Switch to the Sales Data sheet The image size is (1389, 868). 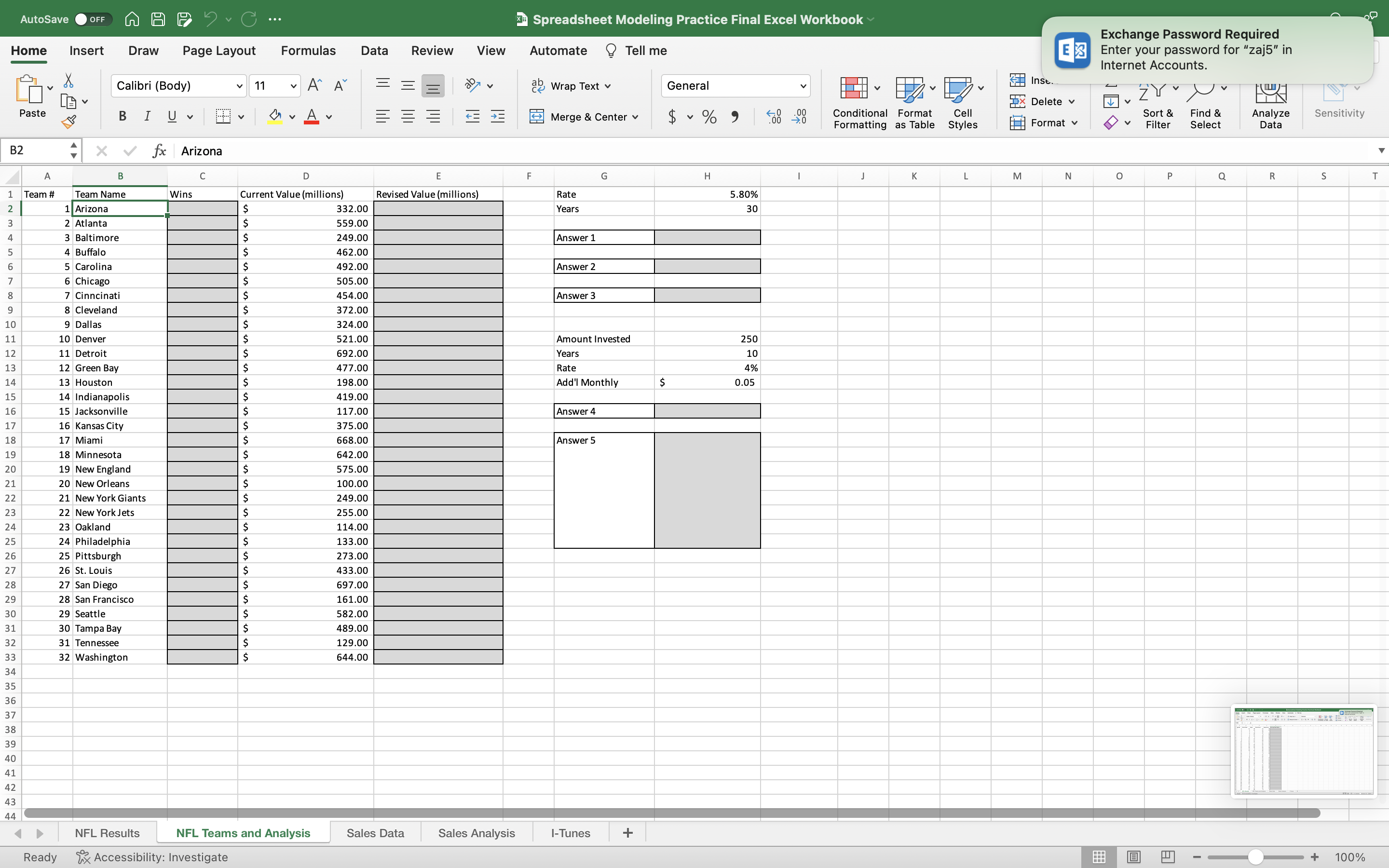pos(375,832)
